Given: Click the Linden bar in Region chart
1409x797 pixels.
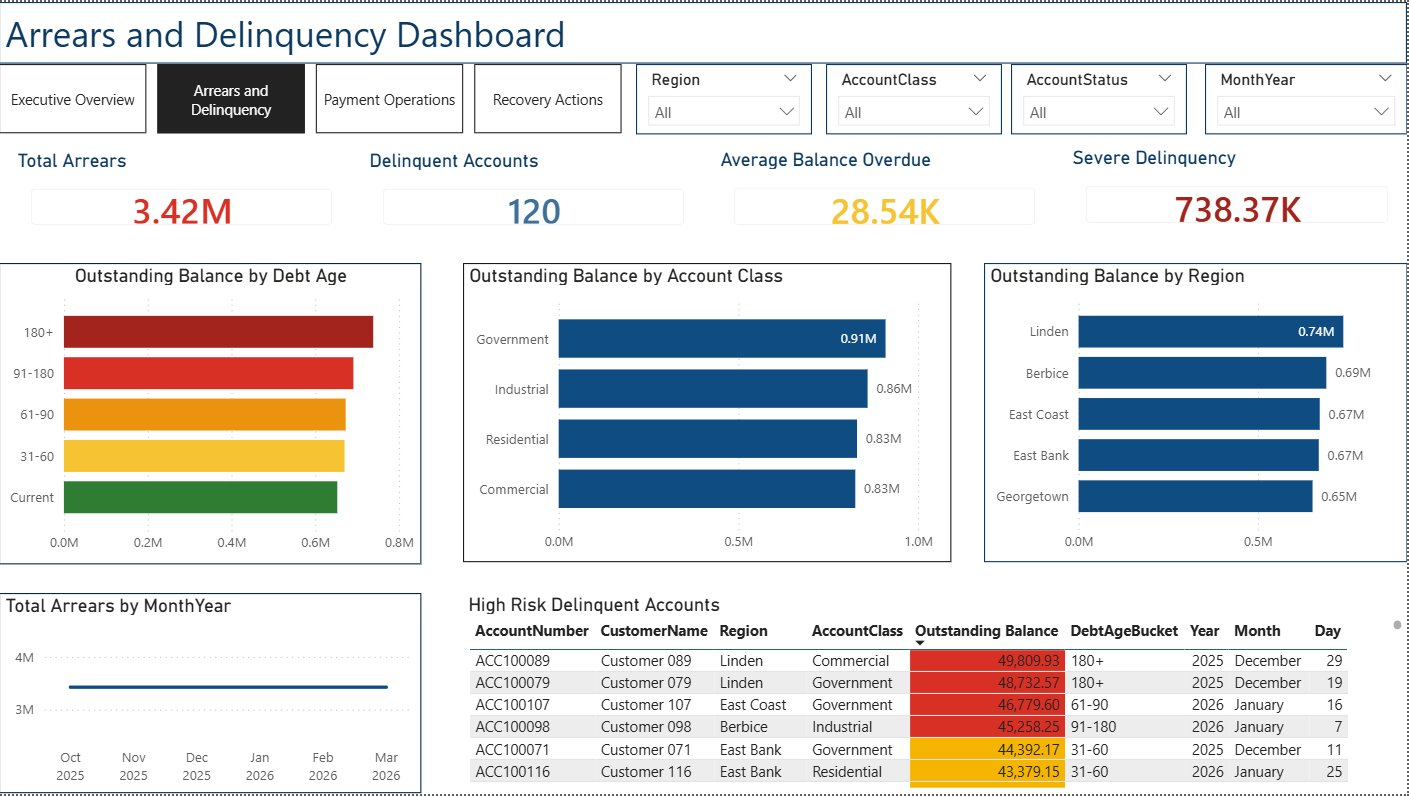Looking at the screenshot, I should [x=1210, y=331].
